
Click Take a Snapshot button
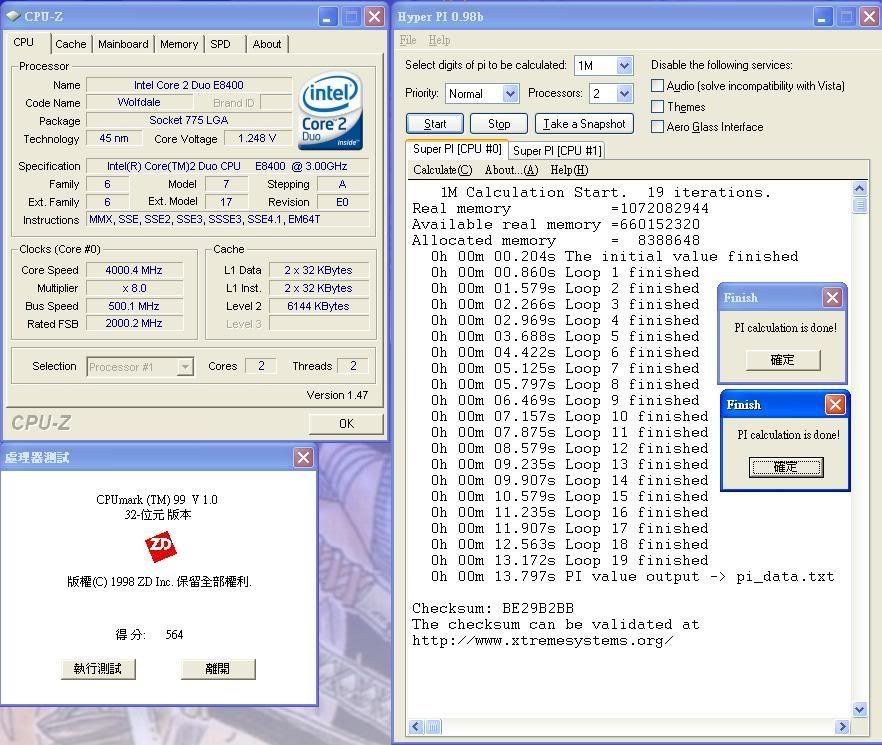coord(584,124)
